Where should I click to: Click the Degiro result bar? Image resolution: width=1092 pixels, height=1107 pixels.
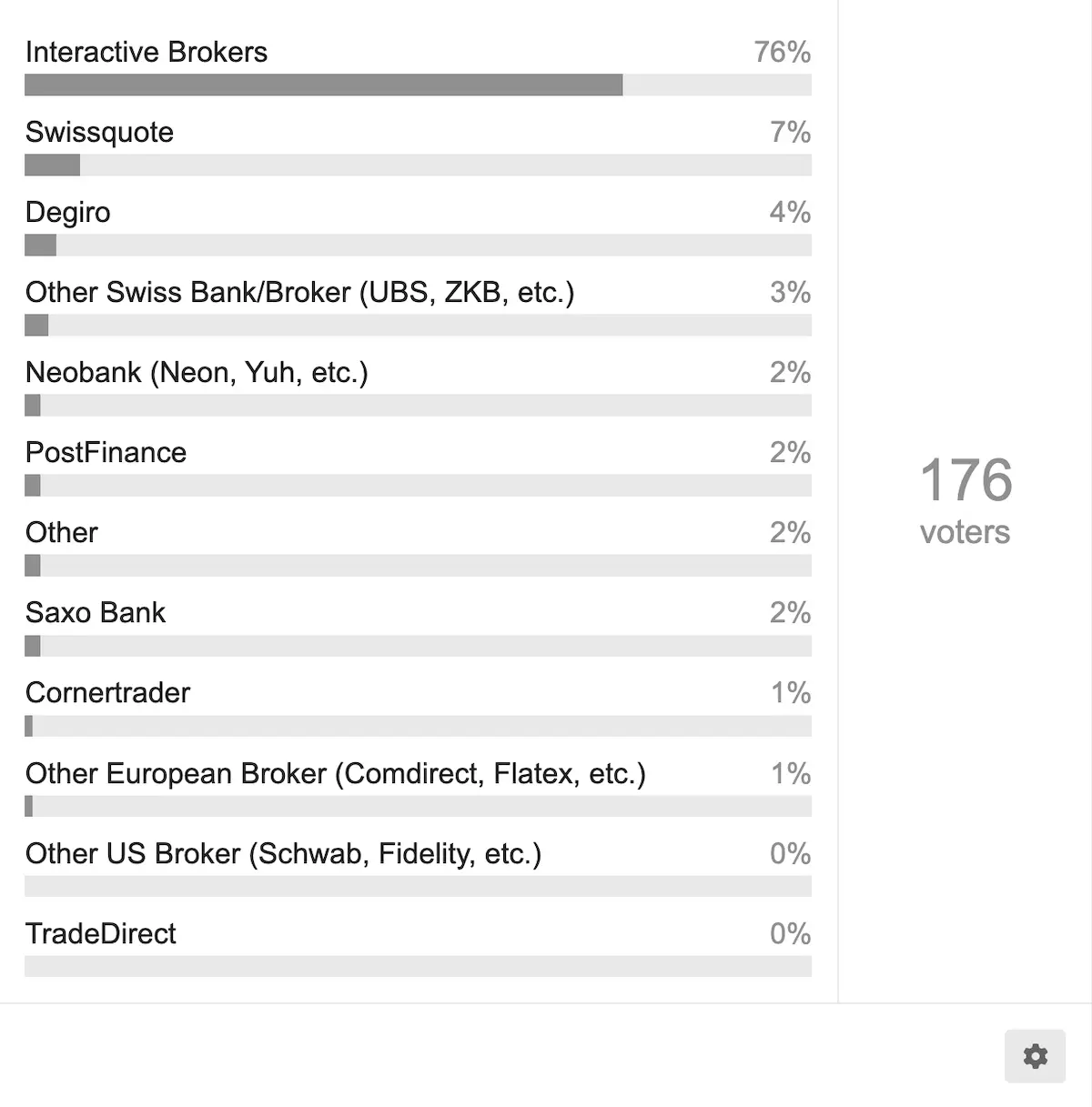pos(418,245)
